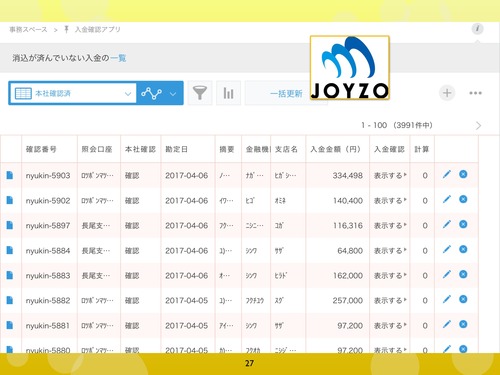Screen dimensions: 500x375
Task: Show 入金確認 for nyukin-5903
Action: point(390,175)
